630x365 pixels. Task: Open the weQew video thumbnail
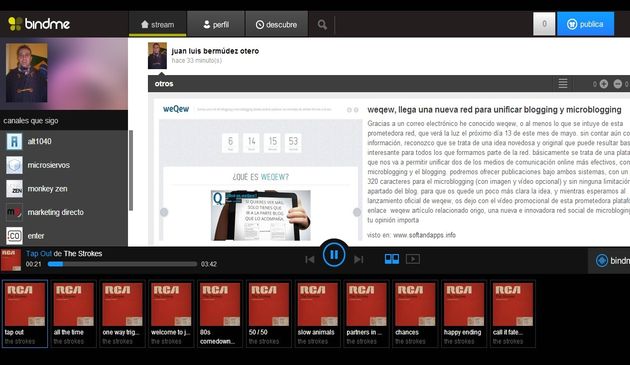(261, 215)
